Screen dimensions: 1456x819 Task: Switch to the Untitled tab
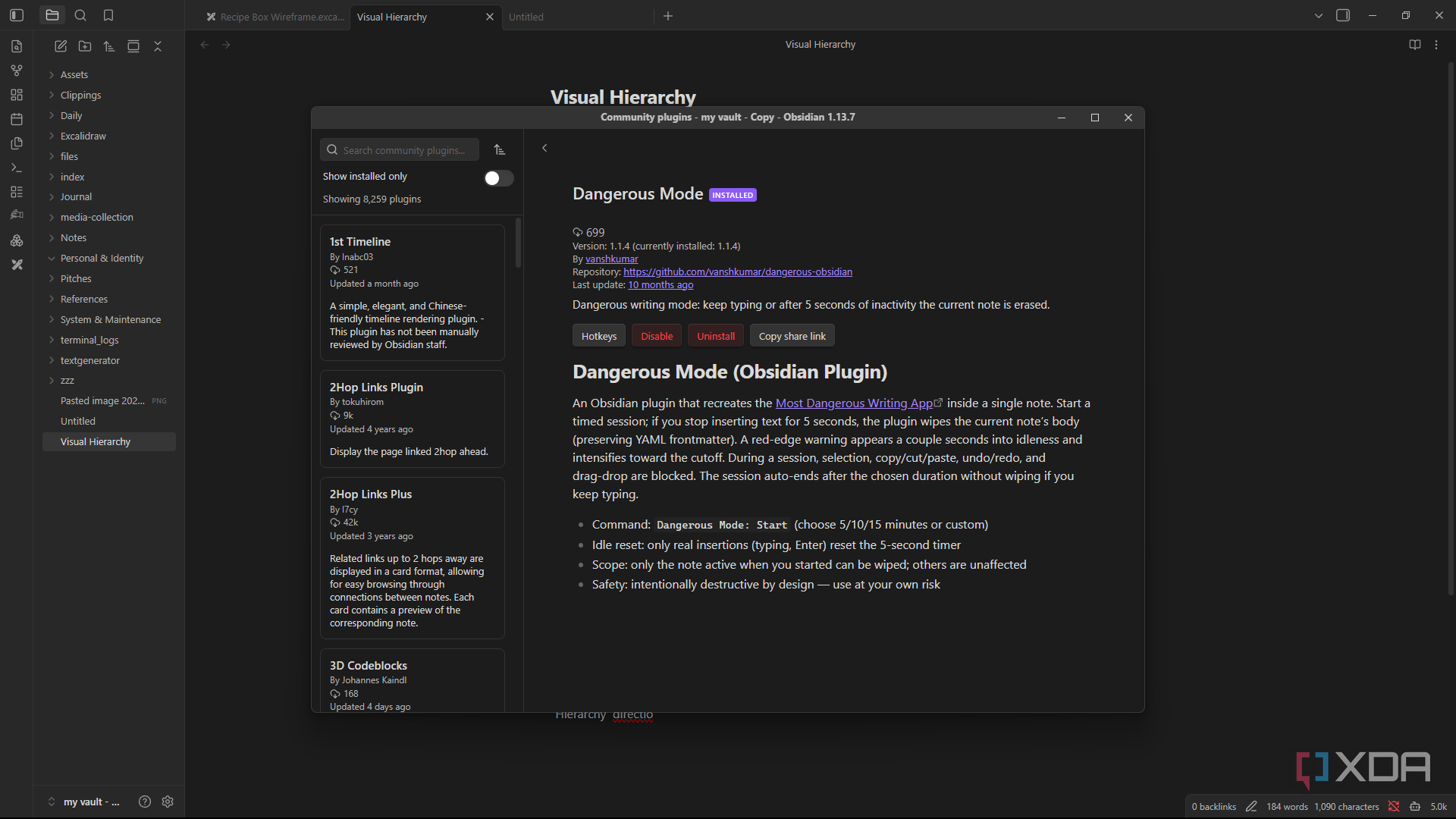(576, 17)
